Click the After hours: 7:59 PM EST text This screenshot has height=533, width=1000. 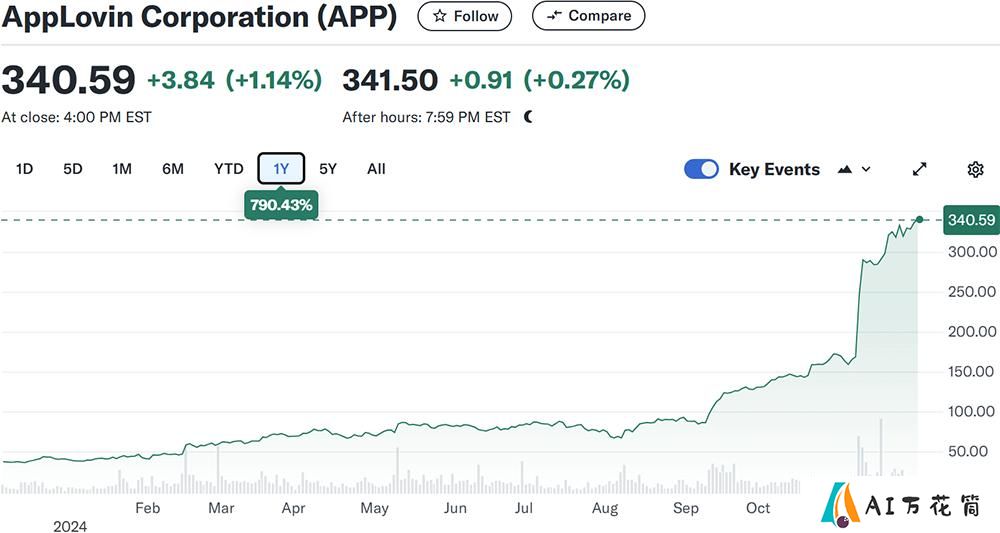click(427, 117)
